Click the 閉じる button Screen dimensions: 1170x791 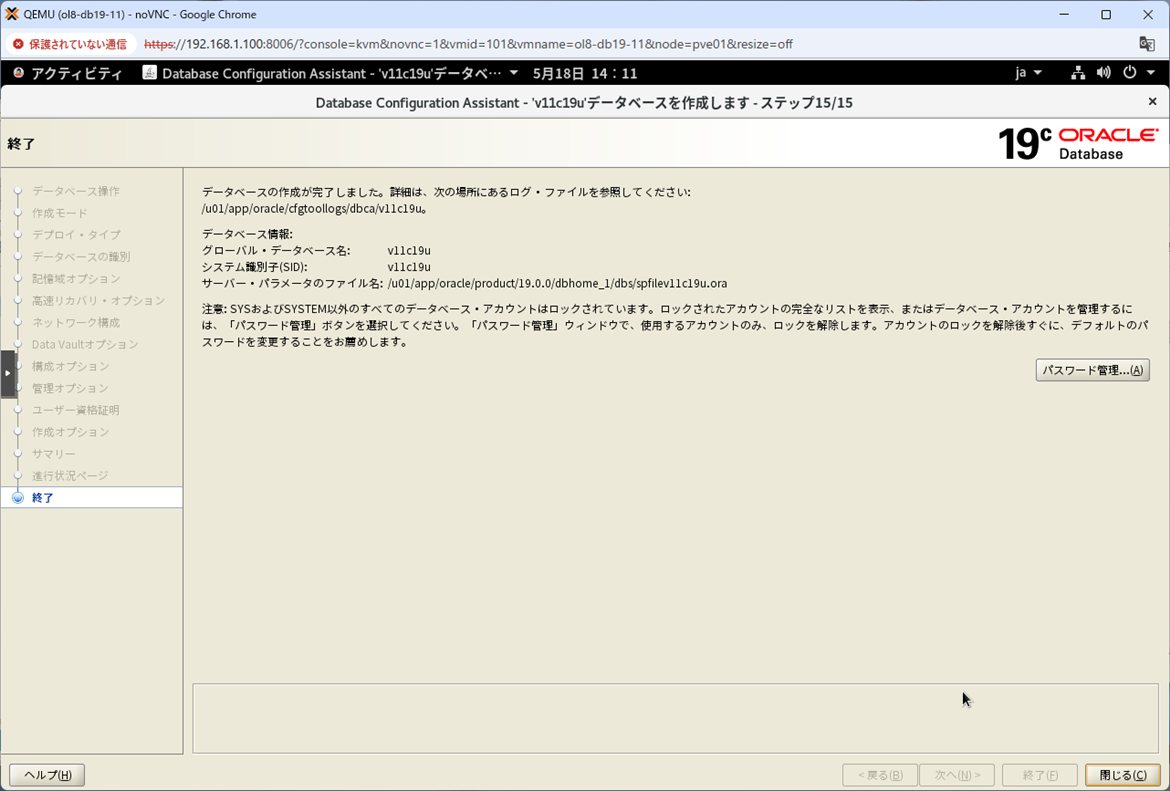1123,775
